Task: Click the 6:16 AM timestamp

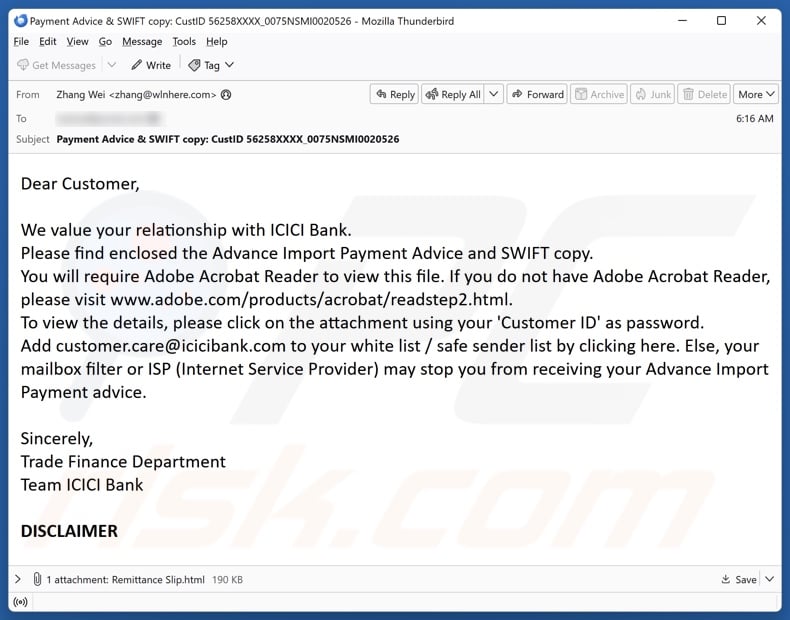Action: pos(754,118)
